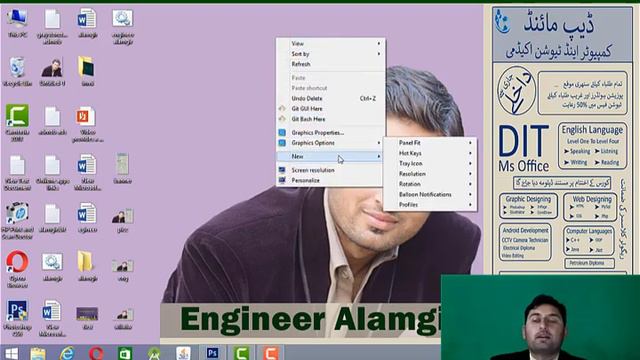
Task: Open Screen resolution settings
Action: [330, 170]
